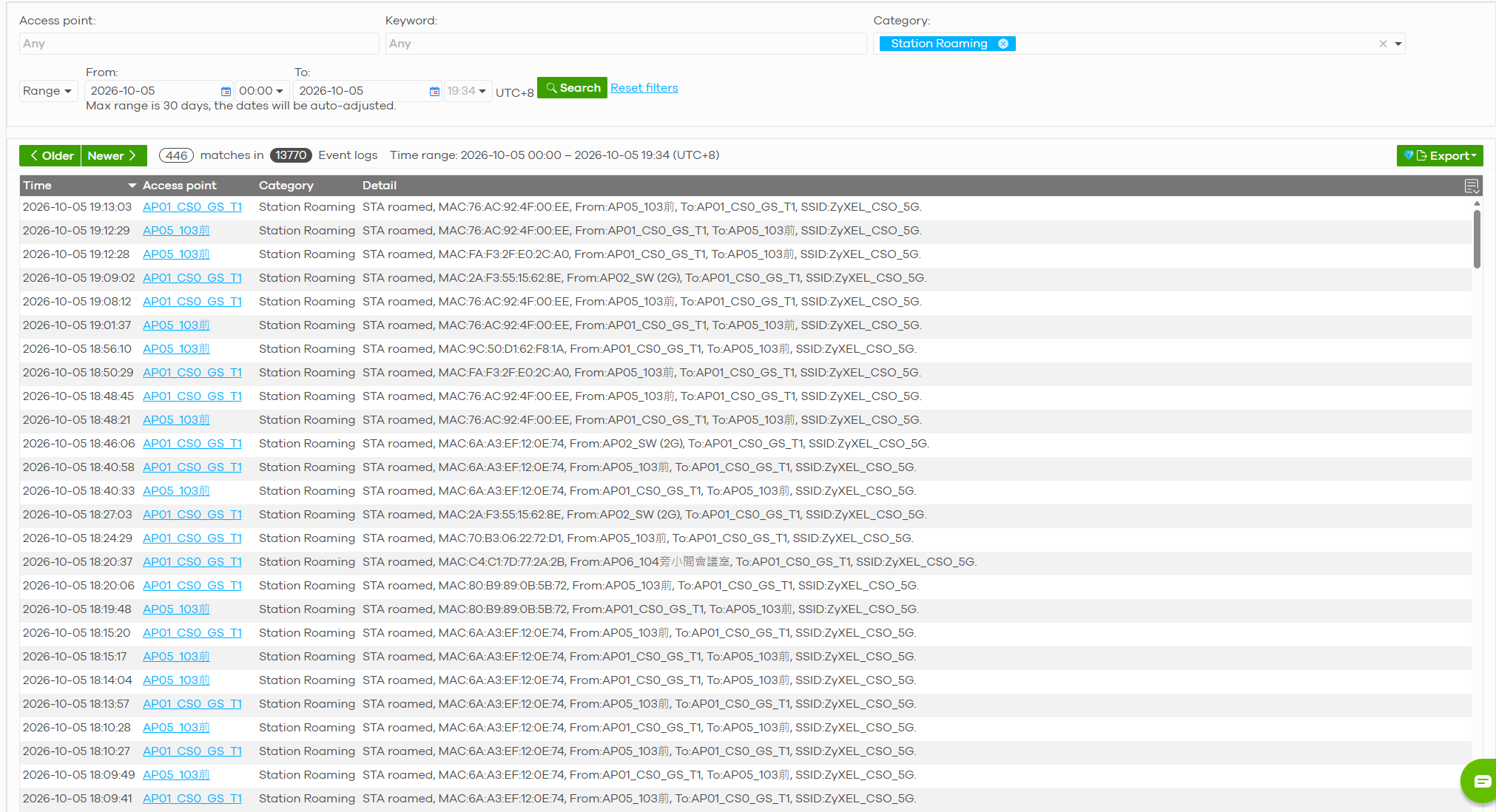1496x812 pixels.
Task: Go to Older event logs
Action: click(x=50, y=155)
